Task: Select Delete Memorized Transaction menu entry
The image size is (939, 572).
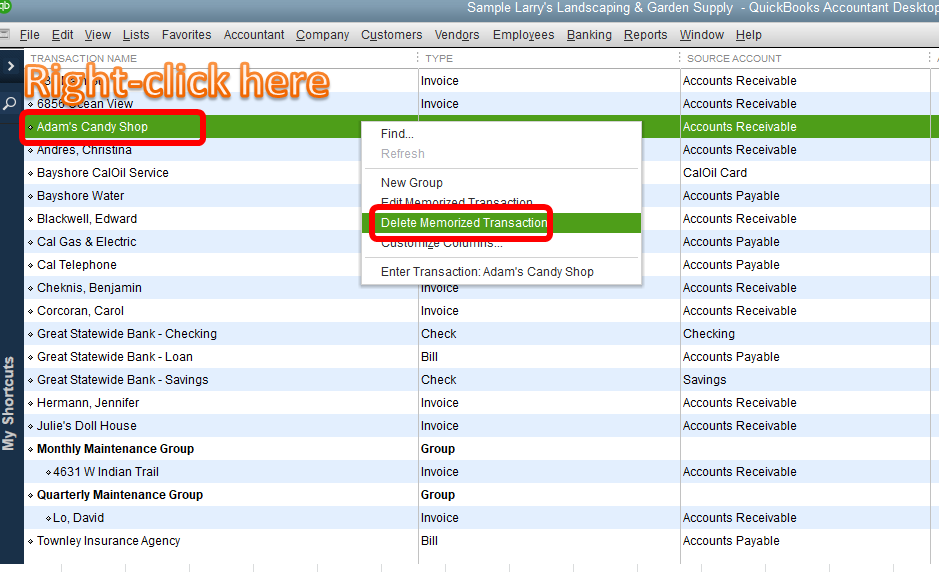Action: (x=501, y=223)
